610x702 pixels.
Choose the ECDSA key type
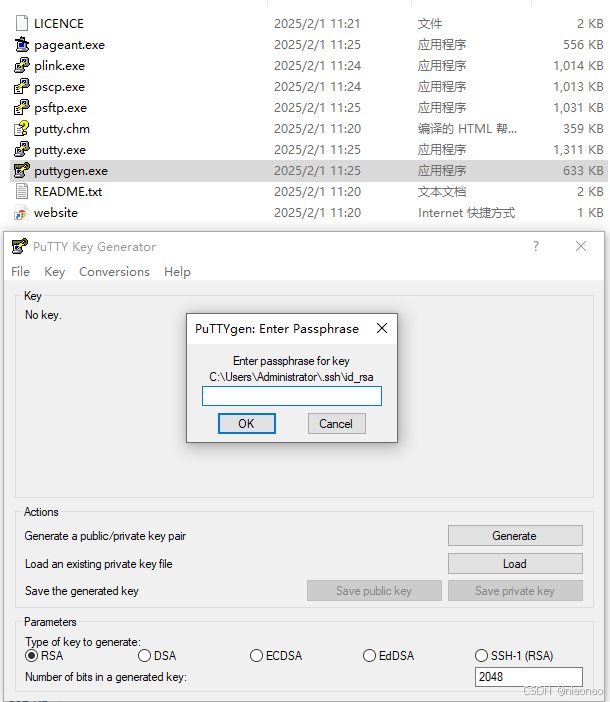click(x=256, y=656)
